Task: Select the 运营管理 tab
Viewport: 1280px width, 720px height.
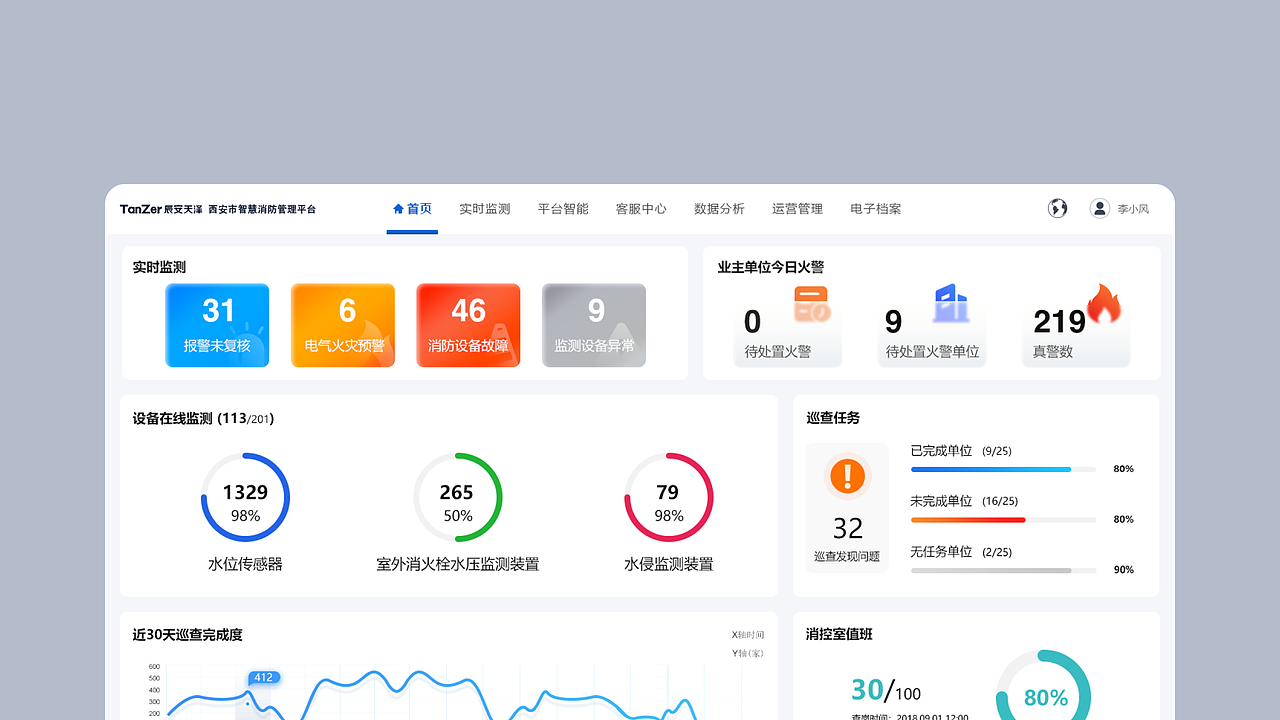Action: 797,209
